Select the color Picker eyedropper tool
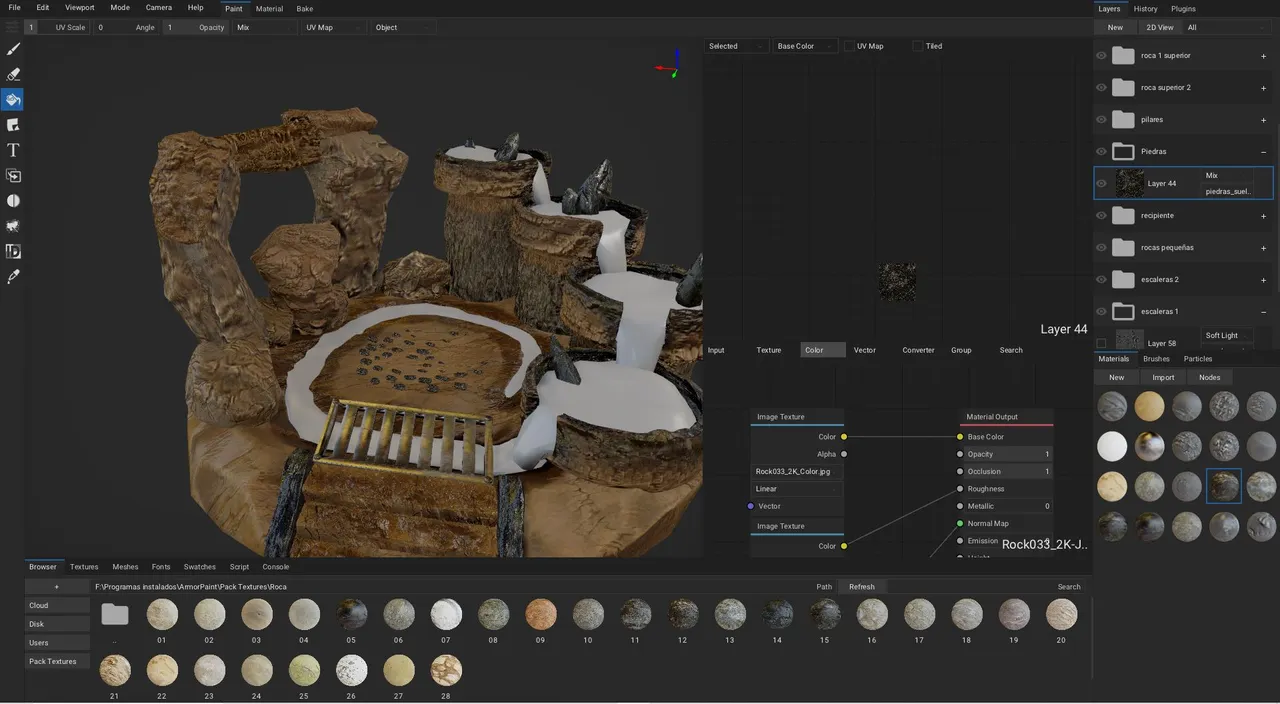 13,277
